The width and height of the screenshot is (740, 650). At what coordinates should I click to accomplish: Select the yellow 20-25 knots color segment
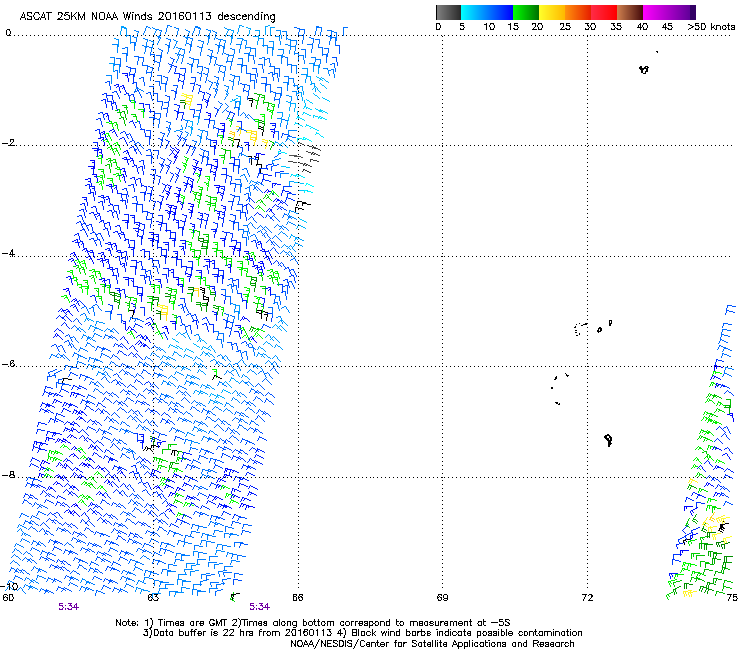(x=552, y=12)
